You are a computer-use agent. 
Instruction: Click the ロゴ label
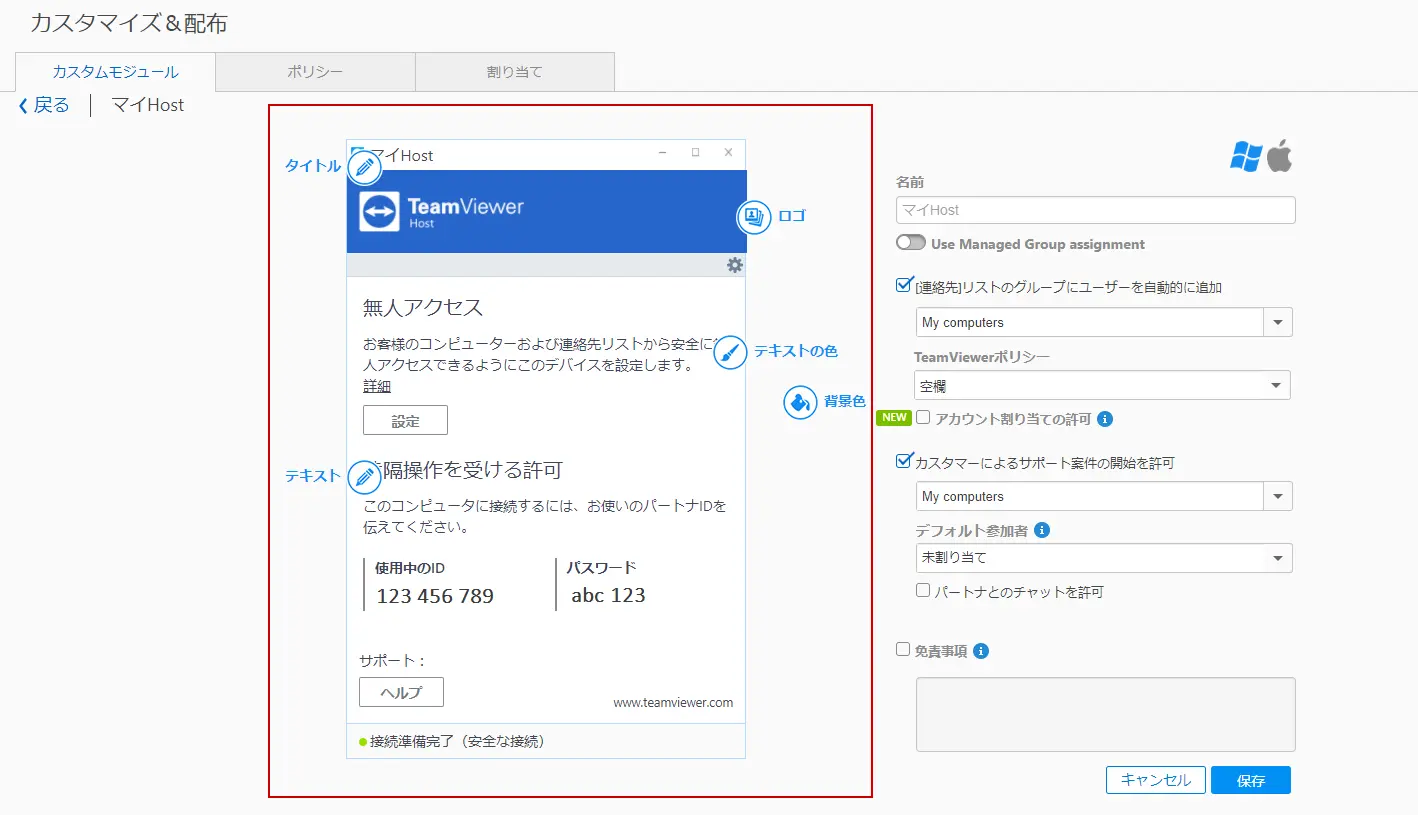792,216
